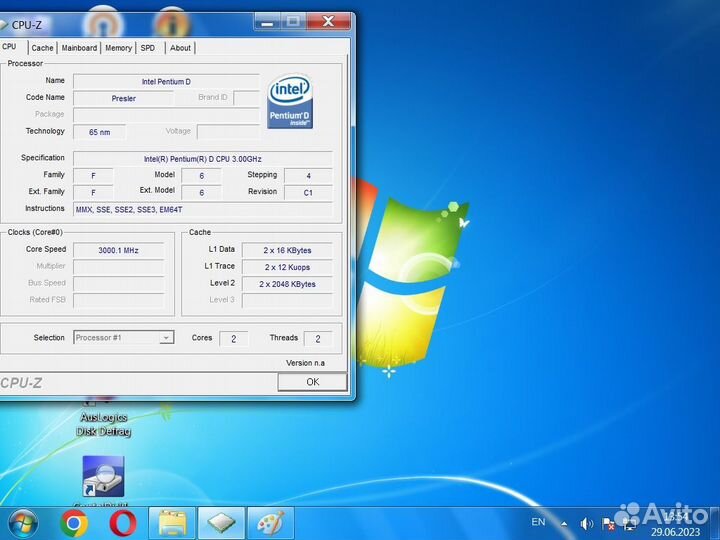Click the Core Speed '3000.1 MHz'
This screenshot has width=720, height=540.
[x=118, y=250]
